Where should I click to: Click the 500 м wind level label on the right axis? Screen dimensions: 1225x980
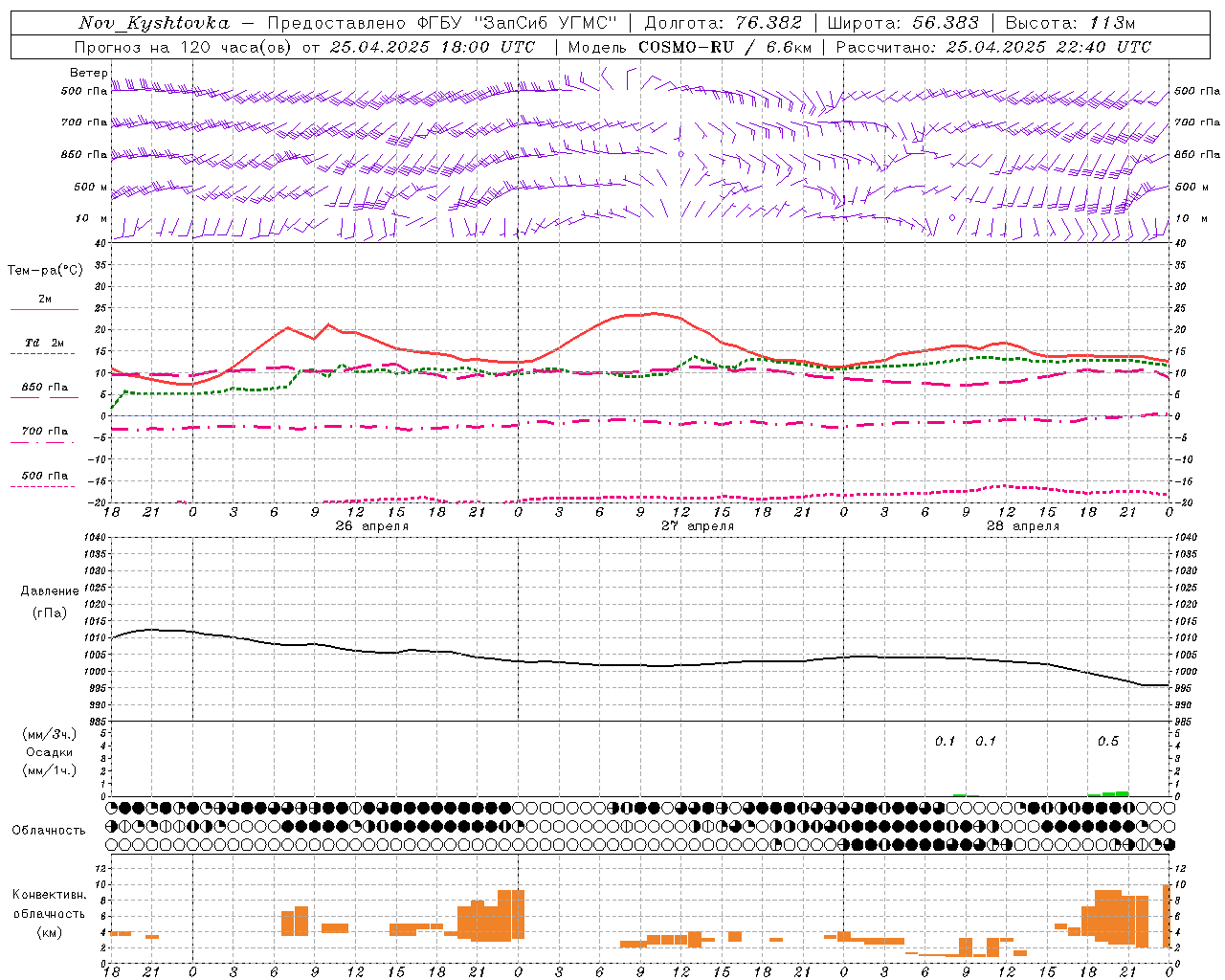click(x=1192, y=187)
